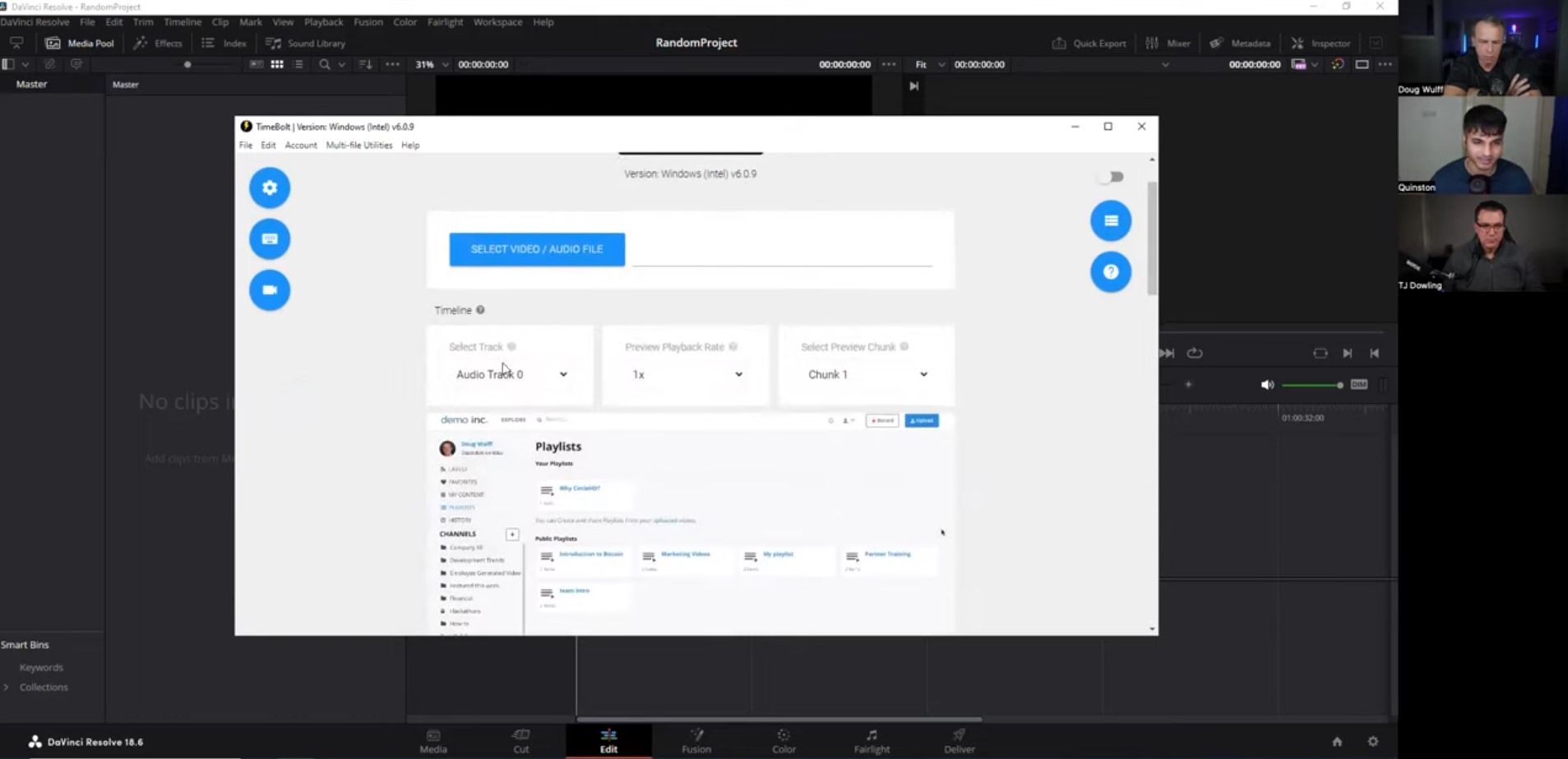Click media pool sort icon
Viewport: 1568px width, 759px height.
pos(366,64)
